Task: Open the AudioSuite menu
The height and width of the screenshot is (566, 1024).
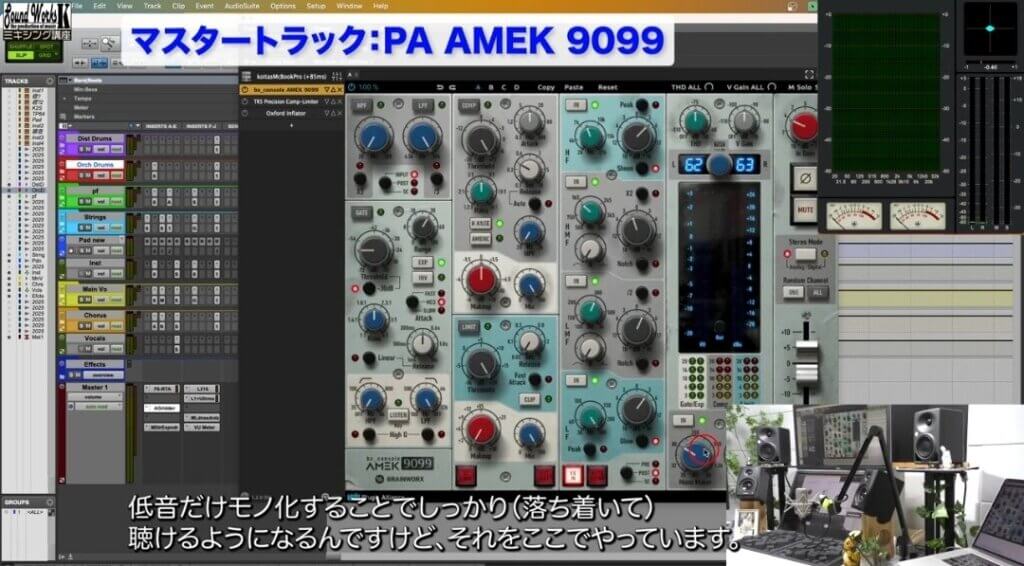Action: pyautogui.click(x=242, y=6)
